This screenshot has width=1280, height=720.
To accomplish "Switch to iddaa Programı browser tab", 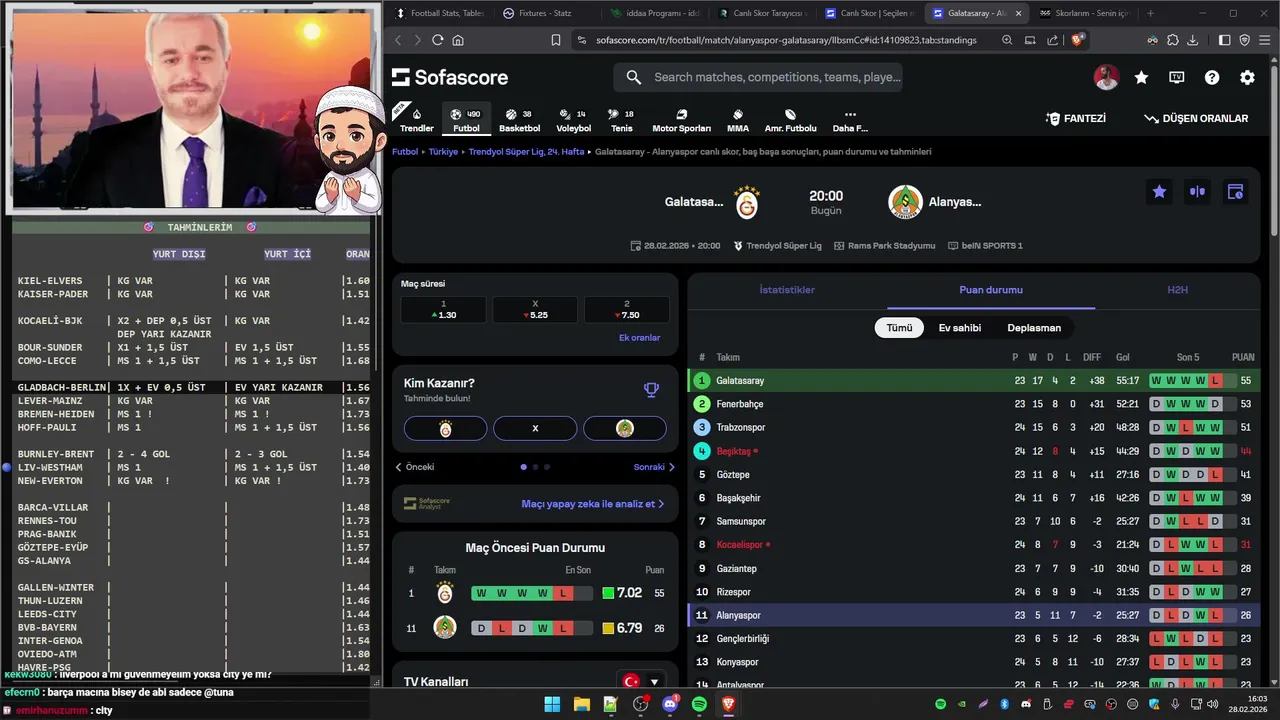I will [654, 13].
